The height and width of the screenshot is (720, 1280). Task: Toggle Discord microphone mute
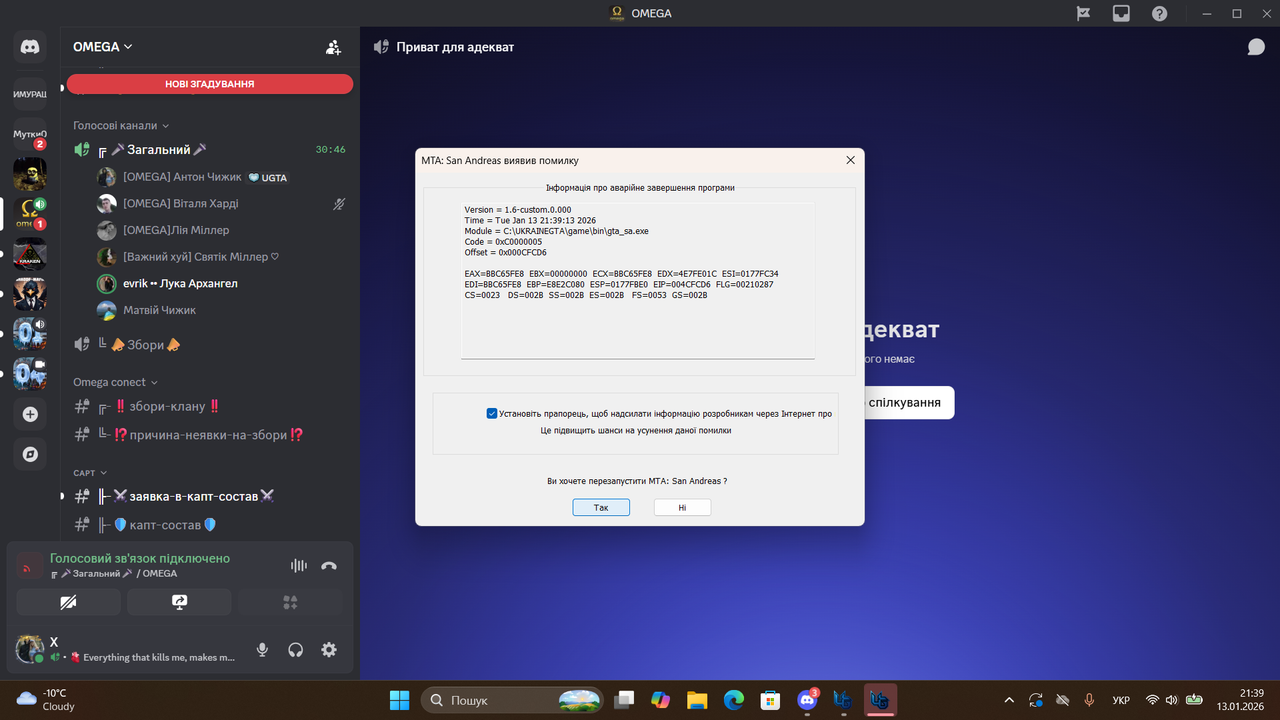pos(262,650)
